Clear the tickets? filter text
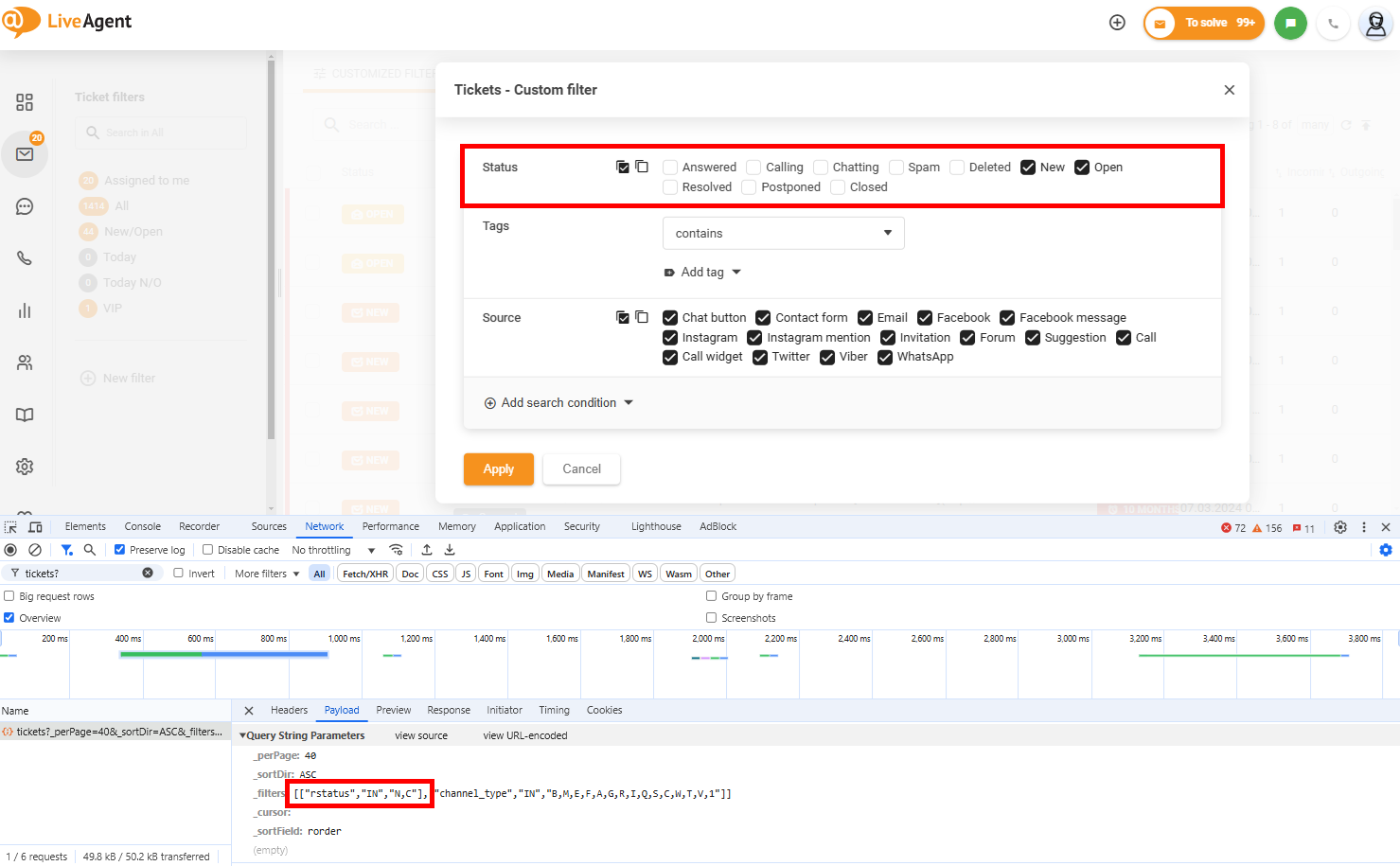Screen dimensions: 1400x866 pyautogui.click(x=148, y=573)
